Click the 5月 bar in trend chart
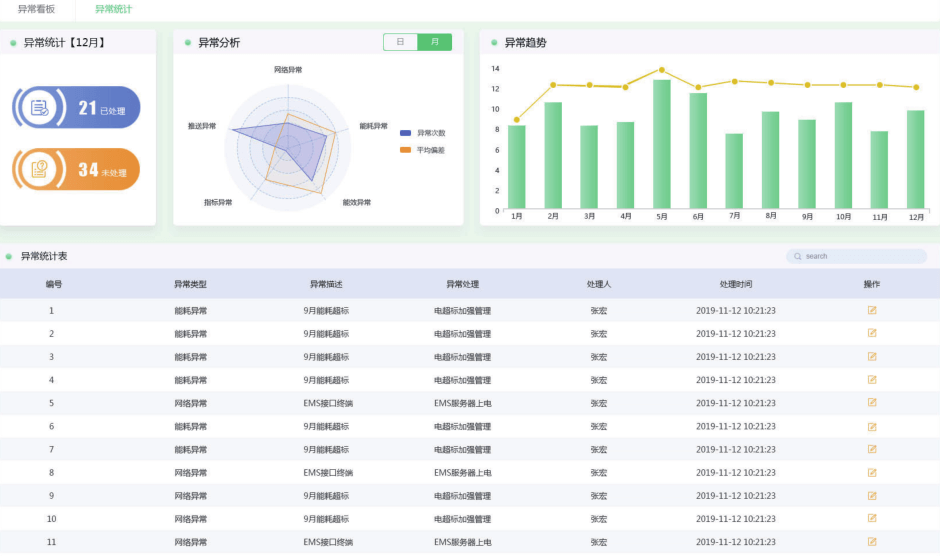940x556 pixels. point(661,145)
